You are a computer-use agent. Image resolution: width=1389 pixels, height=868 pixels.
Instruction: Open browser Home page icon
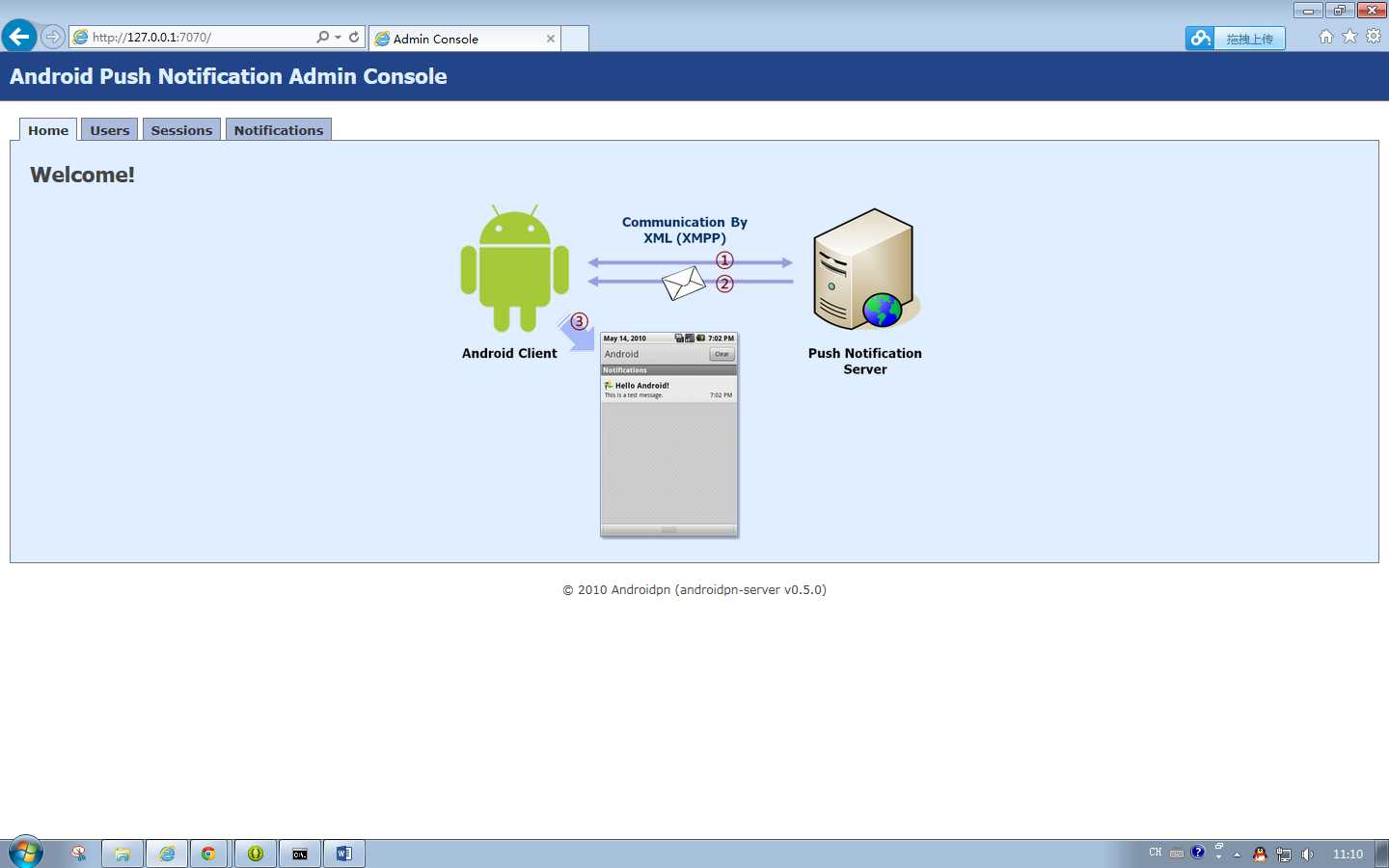(x=1326, y=37)
